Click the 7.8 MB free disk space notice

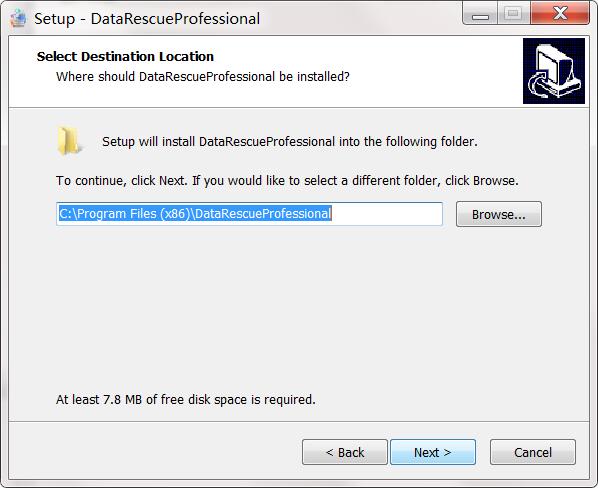pos(186,400)
